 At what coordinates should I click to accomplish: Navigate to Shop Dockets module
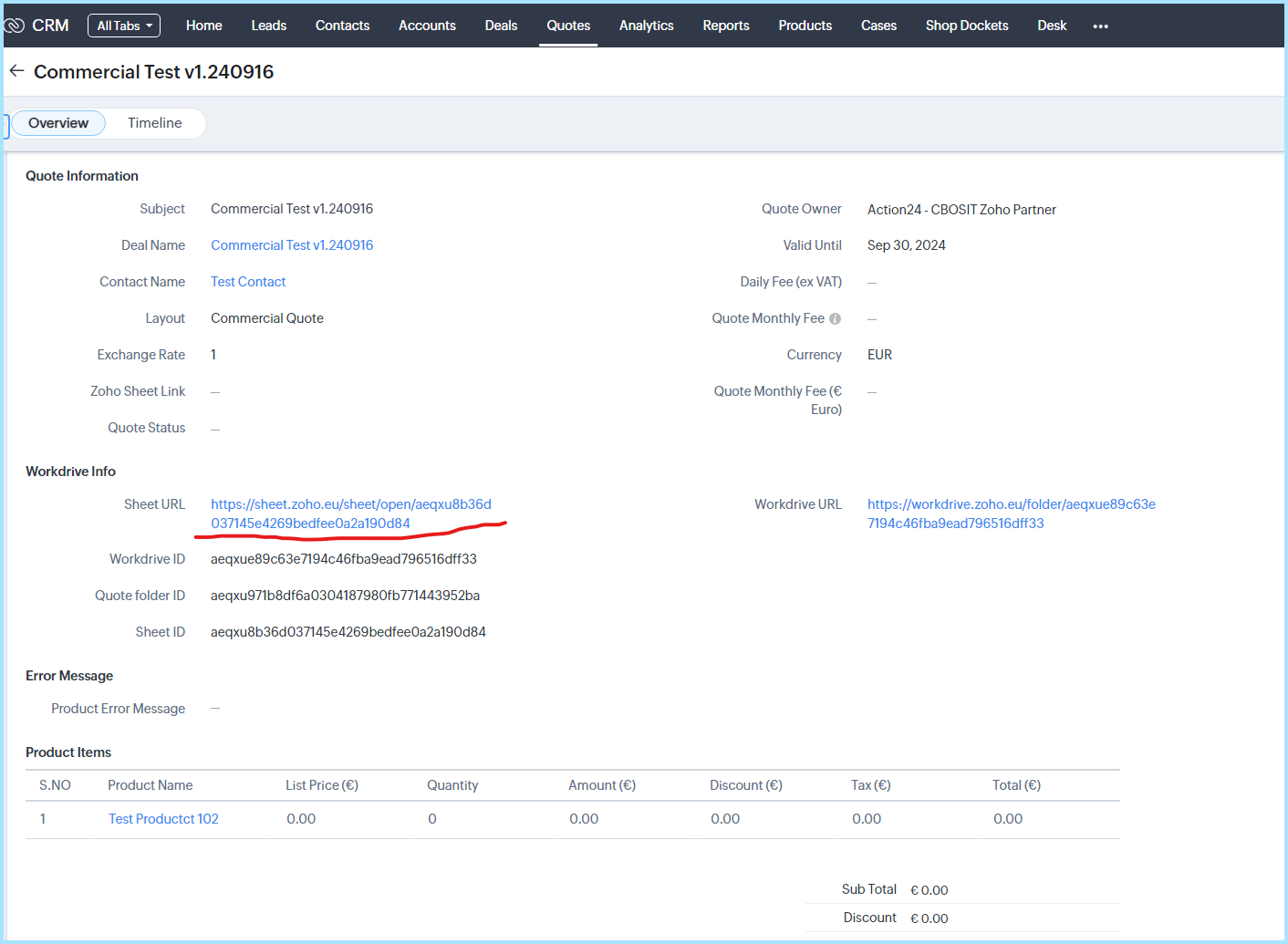click(x=966, y=26)
